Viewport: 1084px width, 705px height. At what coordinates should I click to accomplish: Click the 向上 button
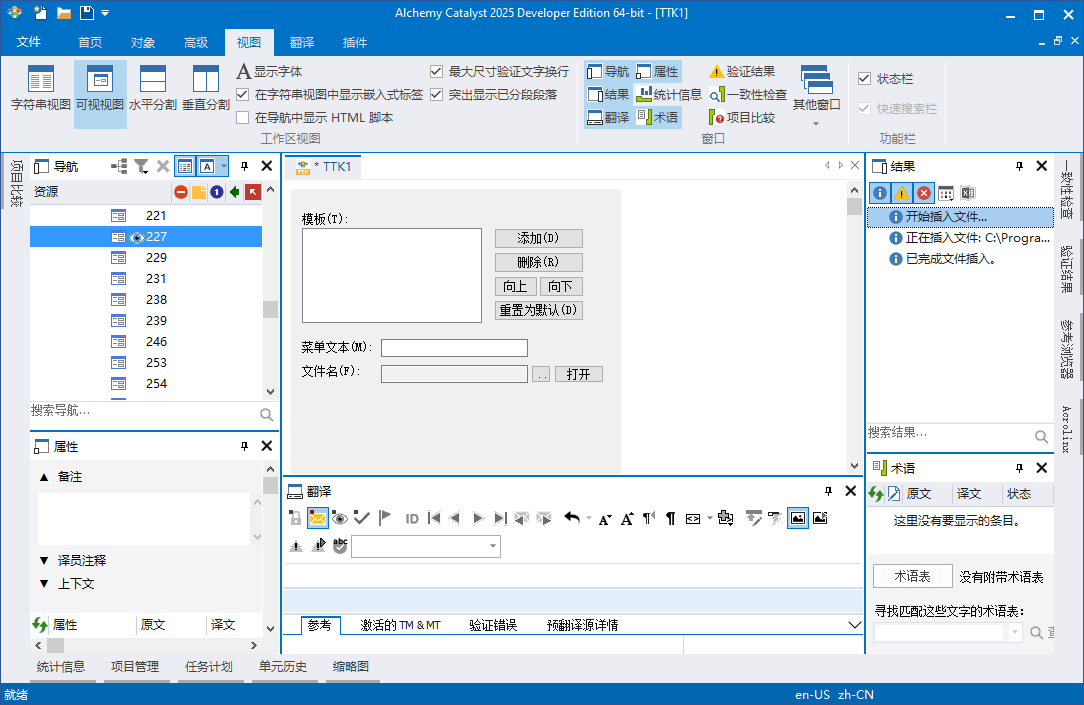coord(516,287)
